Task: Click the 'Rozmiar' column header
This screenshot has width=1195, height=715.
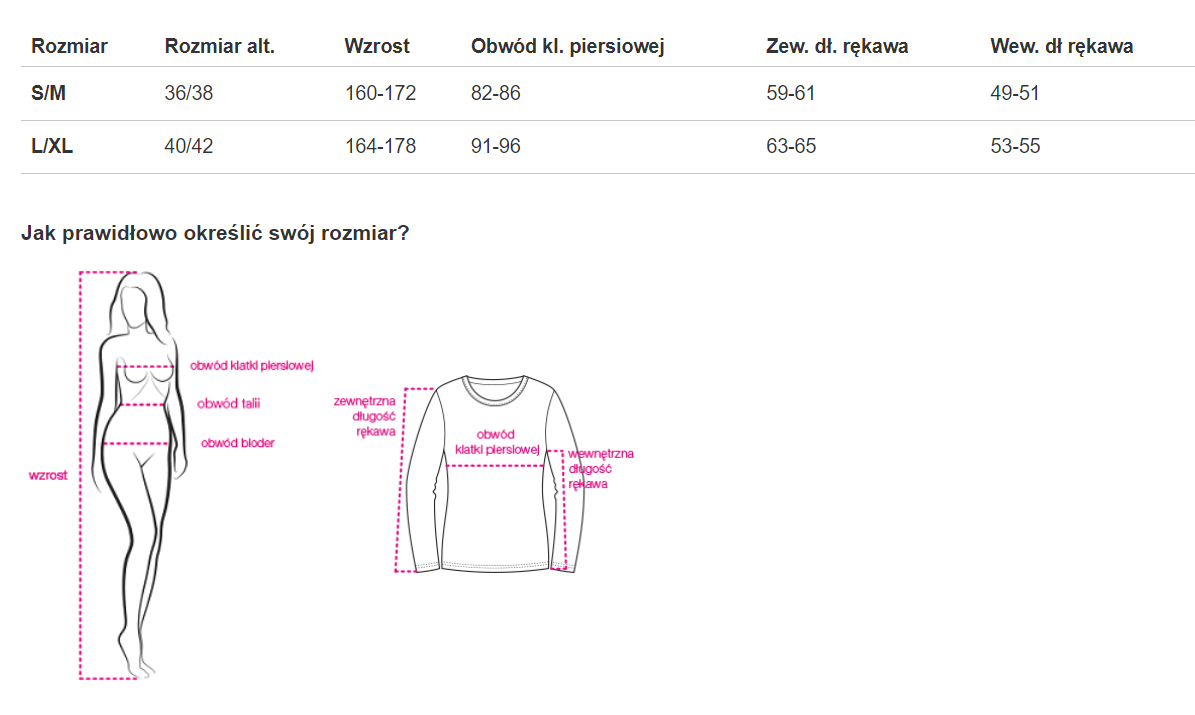Action: coord(69,46)
